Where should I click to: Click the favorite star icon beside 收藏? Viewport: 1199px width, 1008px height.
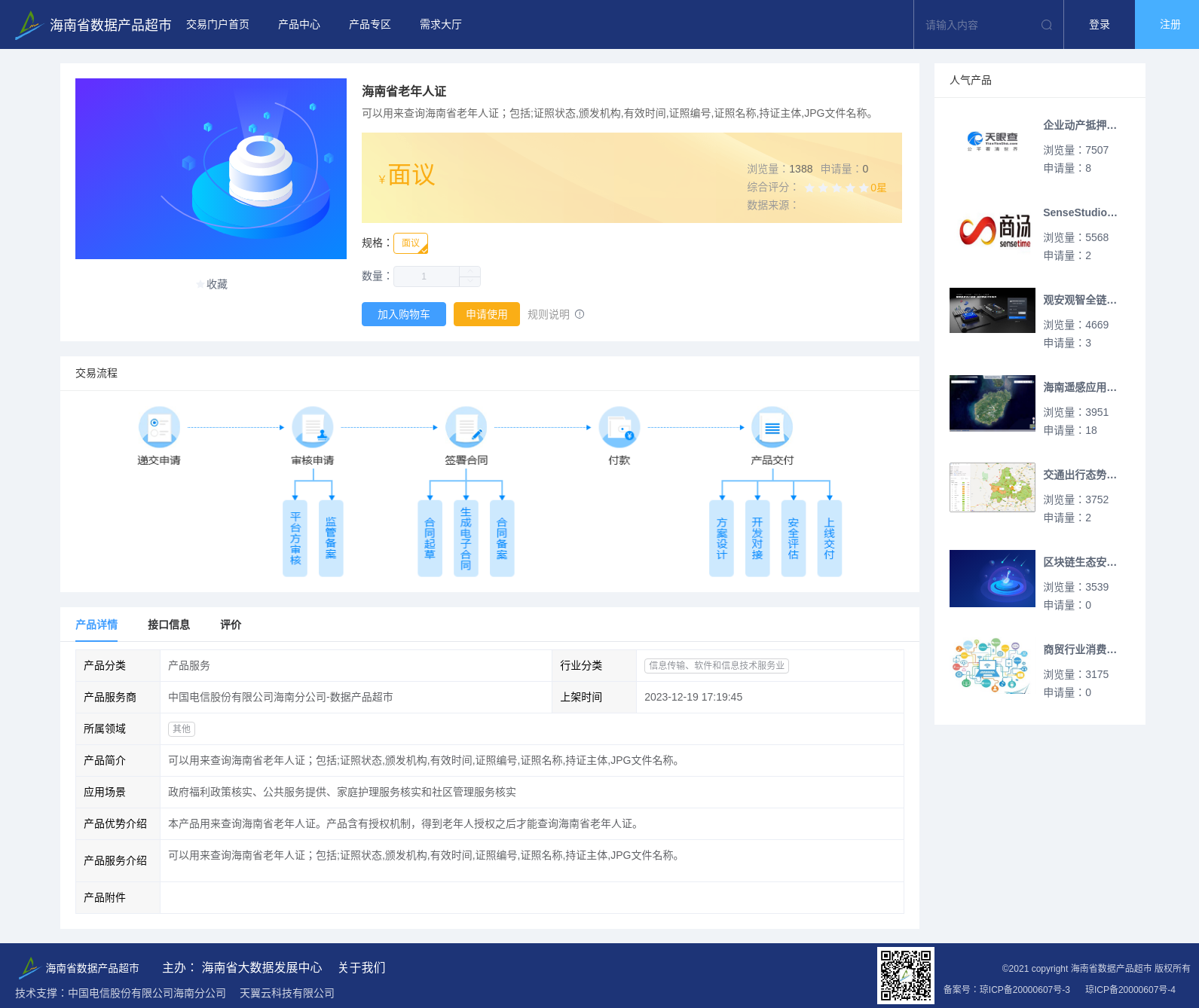point(200,284)
